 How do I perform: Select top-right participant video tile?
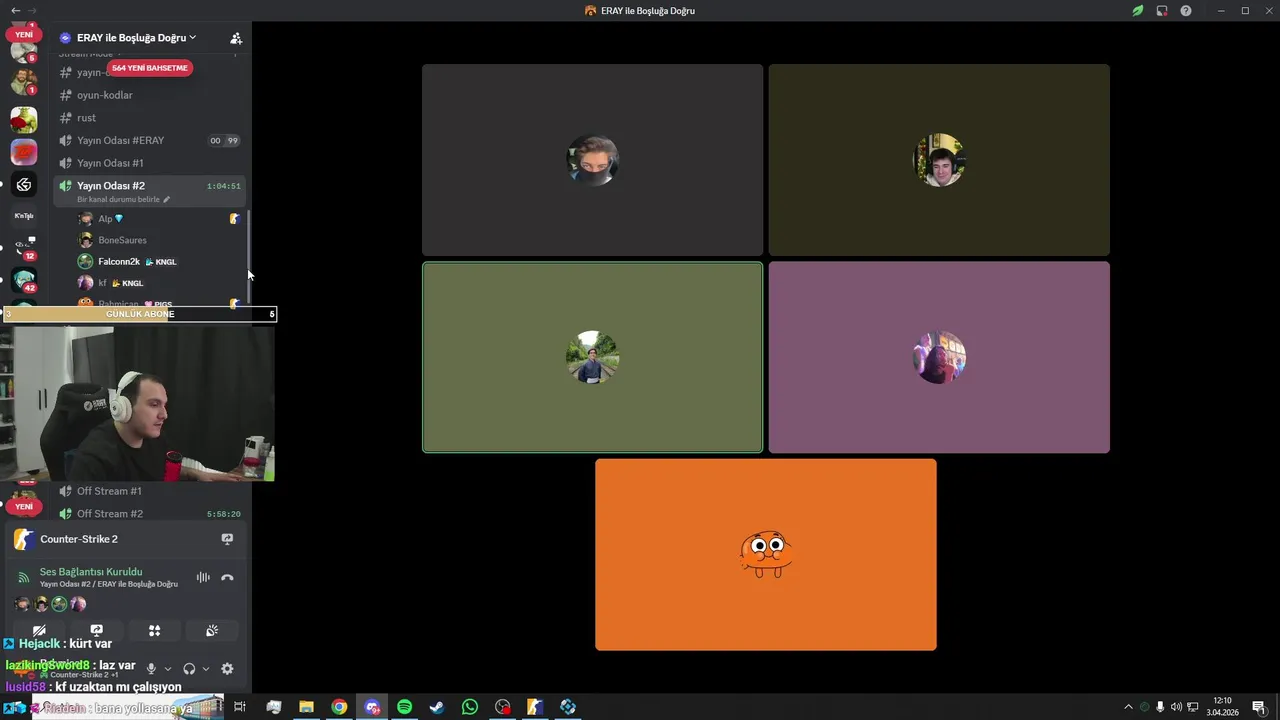click(939, 160)
